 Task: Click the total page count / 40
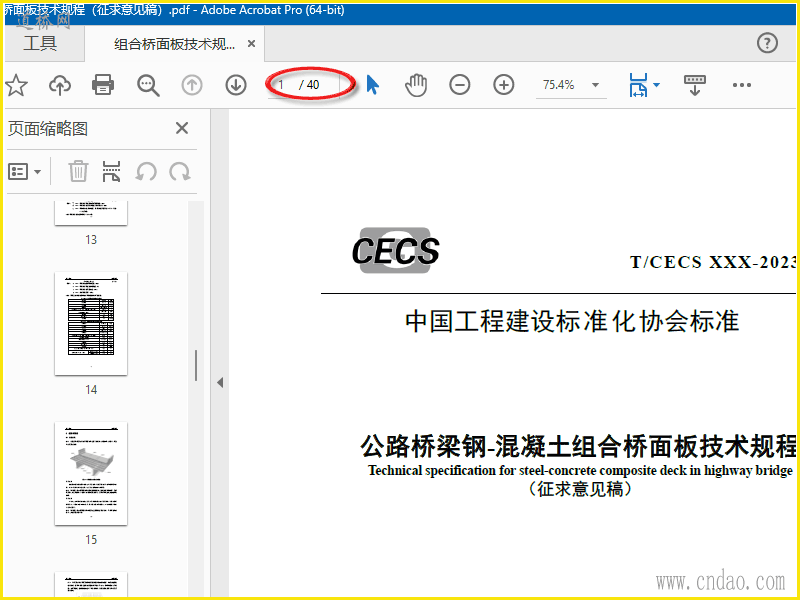[309, 85]
